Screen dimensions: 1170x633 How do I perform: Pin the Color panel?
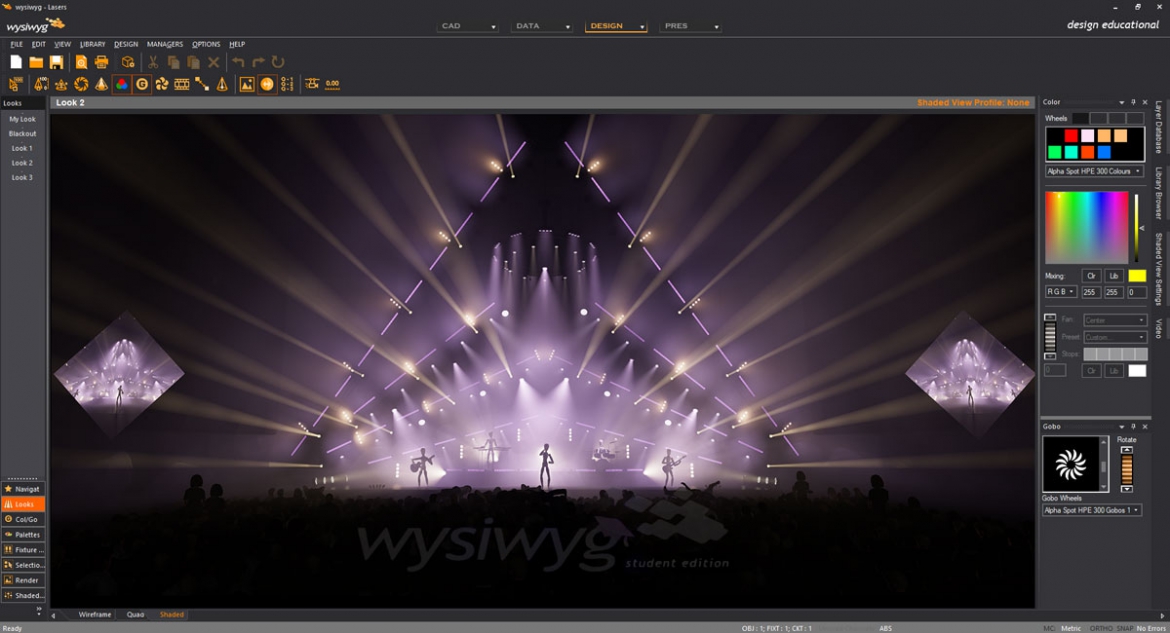1133,102
